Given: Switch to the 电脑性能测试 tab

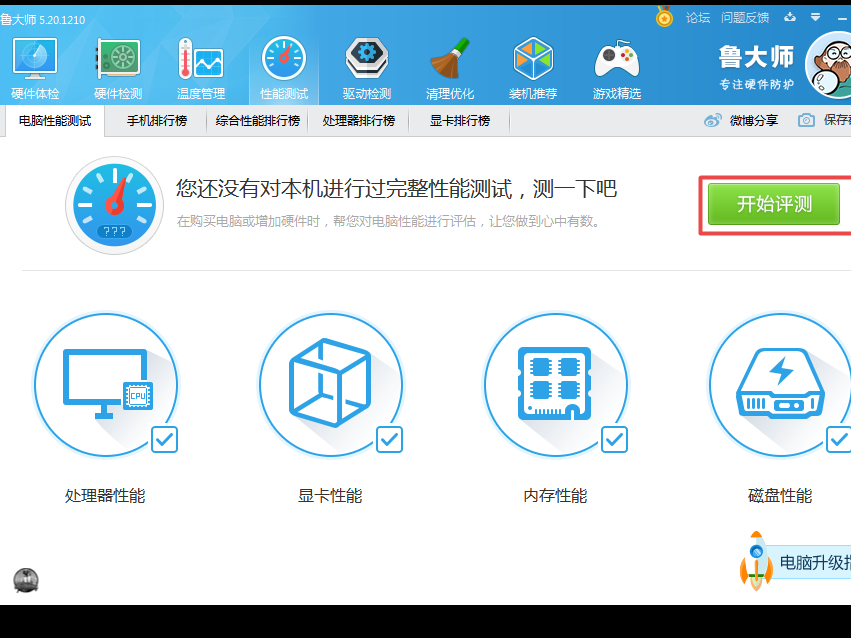Looking at the screenshot, I should [55, 120].
